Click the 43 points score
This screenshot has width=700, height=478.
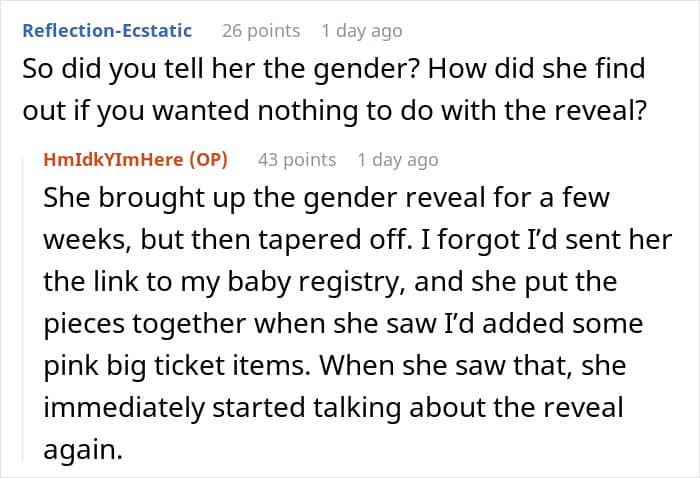coord(297,159)
